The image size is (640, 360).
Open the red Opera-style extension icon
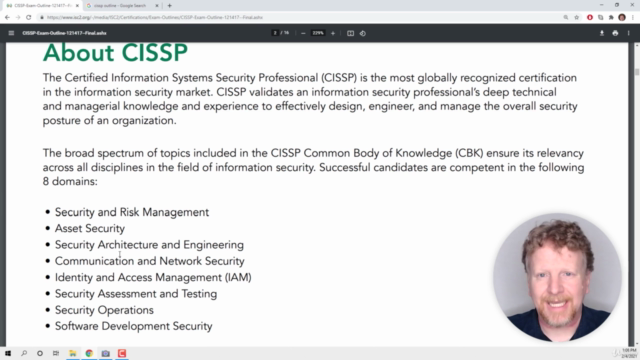pyautogui.click(x=590, y=17)
